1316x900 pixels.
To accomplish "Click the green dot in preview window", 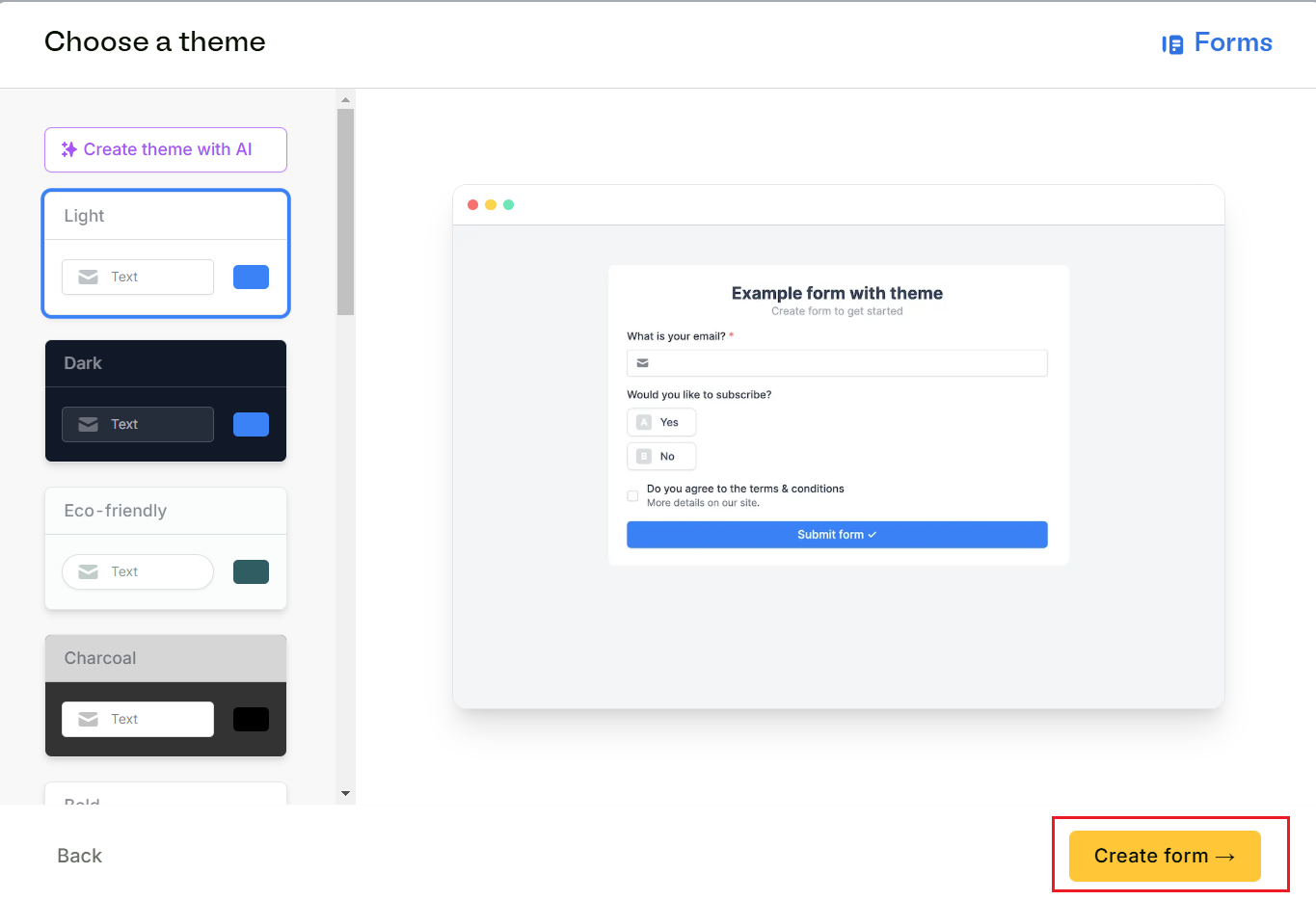I will 509,204.
